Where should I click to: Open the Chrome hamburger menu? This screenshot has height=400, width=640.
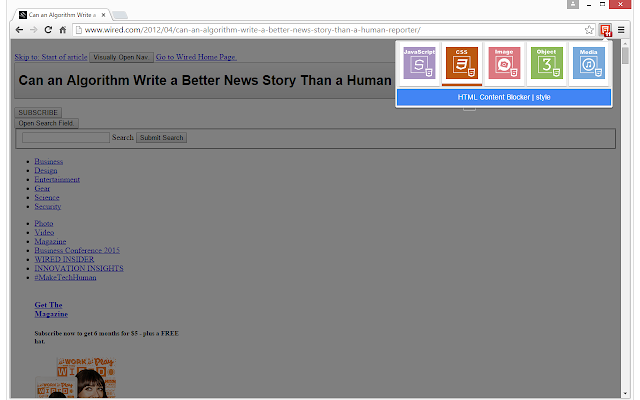[x=621, y=30]
